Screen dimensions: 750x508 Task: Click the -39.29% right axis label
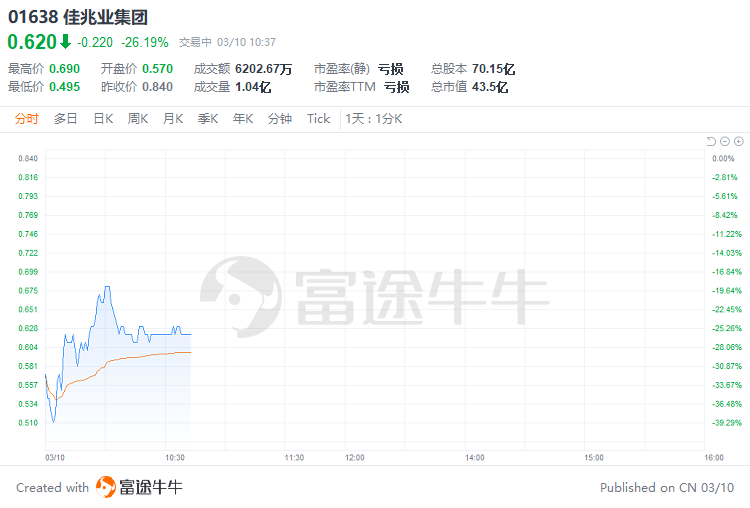pyautogui.click(x=727, y=423)
